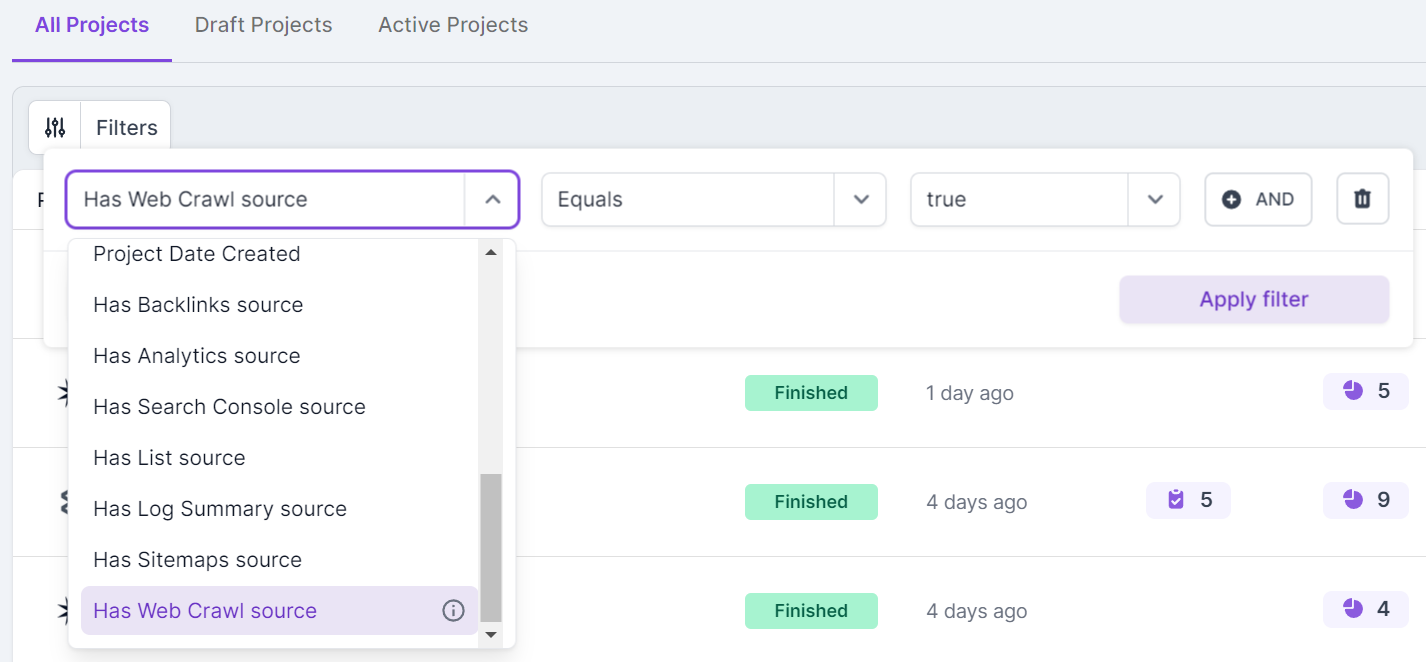This screenshot has height=663, width=1426.
Task: Click the pie chart badge showing 9
Action: (1365, 500)
